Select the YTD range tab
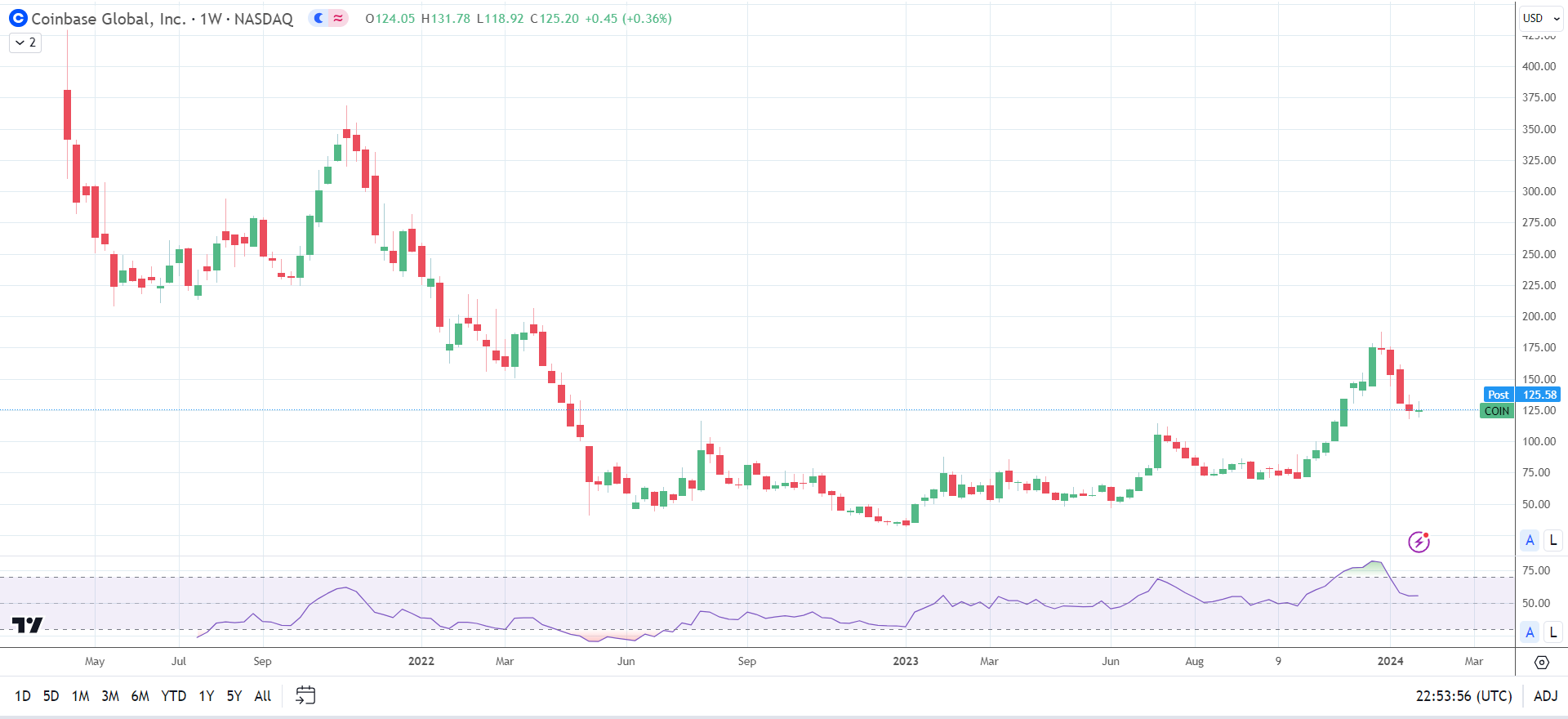Viewport: 1568px width, 719px height. click(174, 696)
